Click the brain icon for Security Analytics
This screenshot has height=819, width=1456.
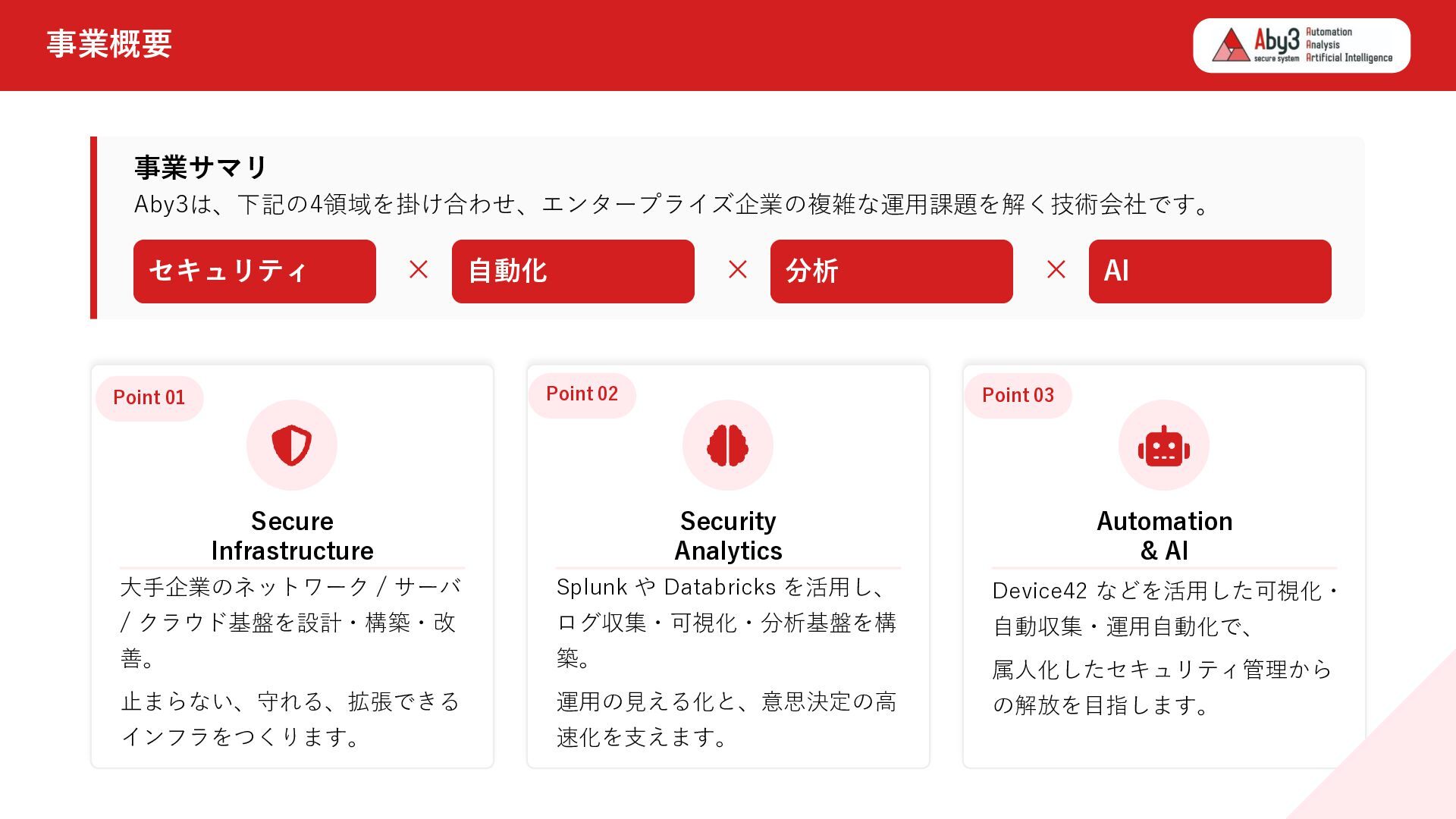pyautogui.click(x=728, y=445)
